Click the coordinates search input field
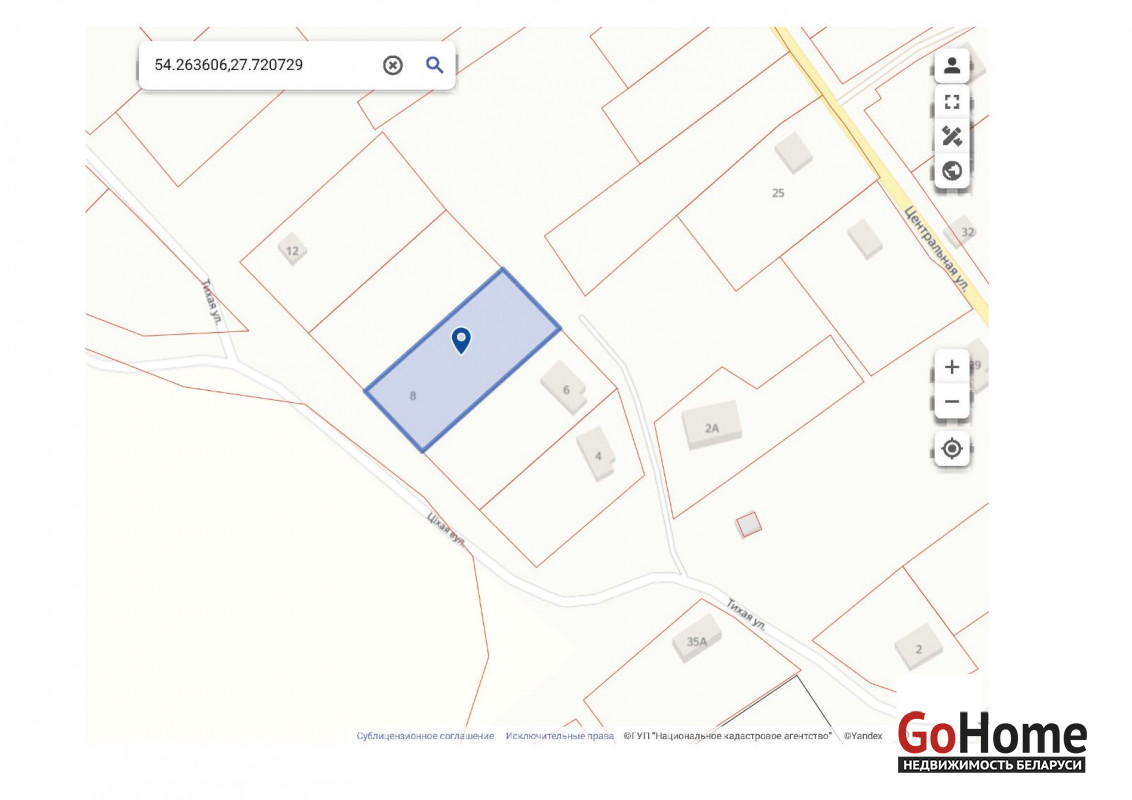 click(260, 65)
